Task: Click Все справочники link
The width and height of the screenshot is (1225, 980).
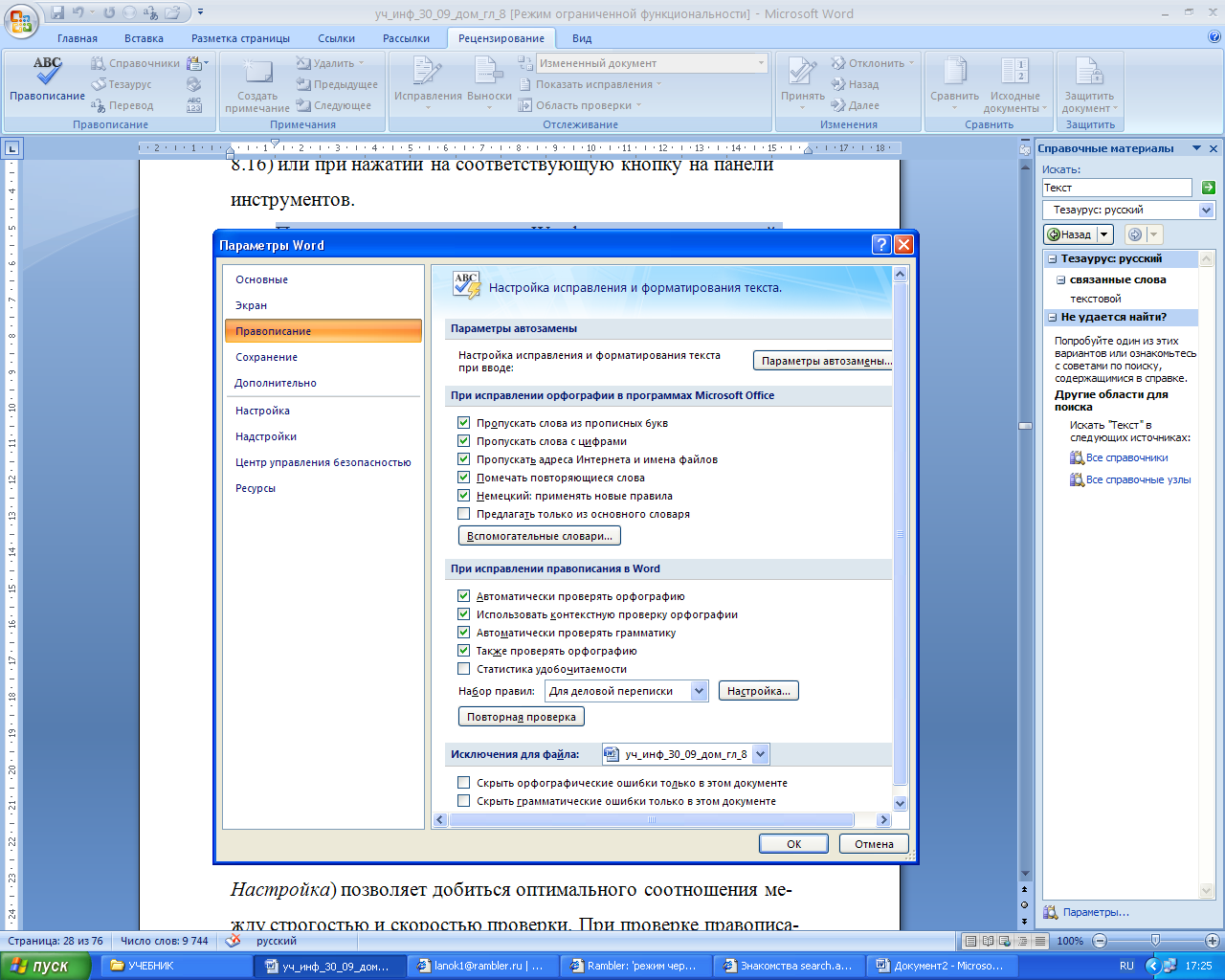Action: [1126, 457]
